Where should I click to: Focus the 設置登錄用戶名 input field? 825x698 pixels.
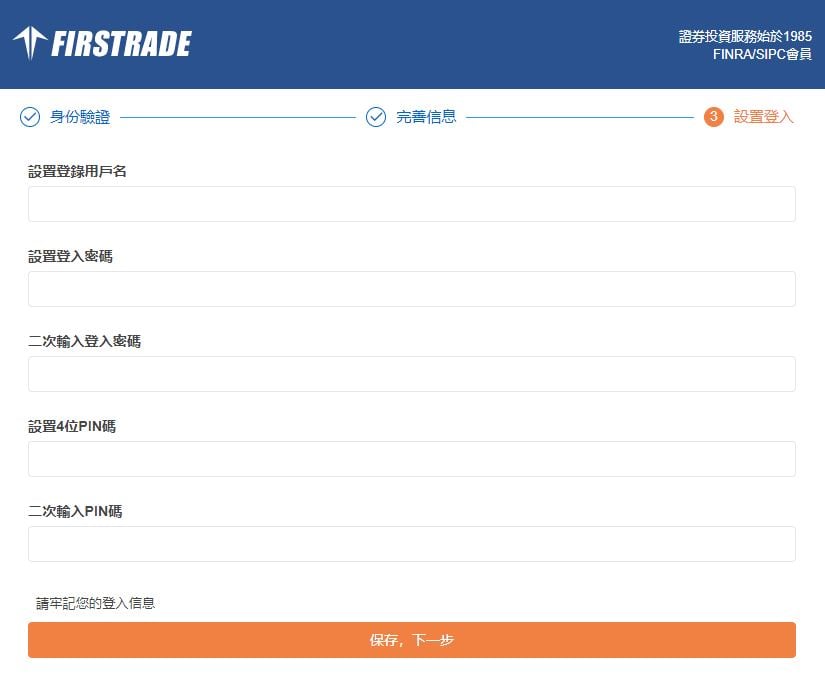pyautogui.click(x=411, y=204)
